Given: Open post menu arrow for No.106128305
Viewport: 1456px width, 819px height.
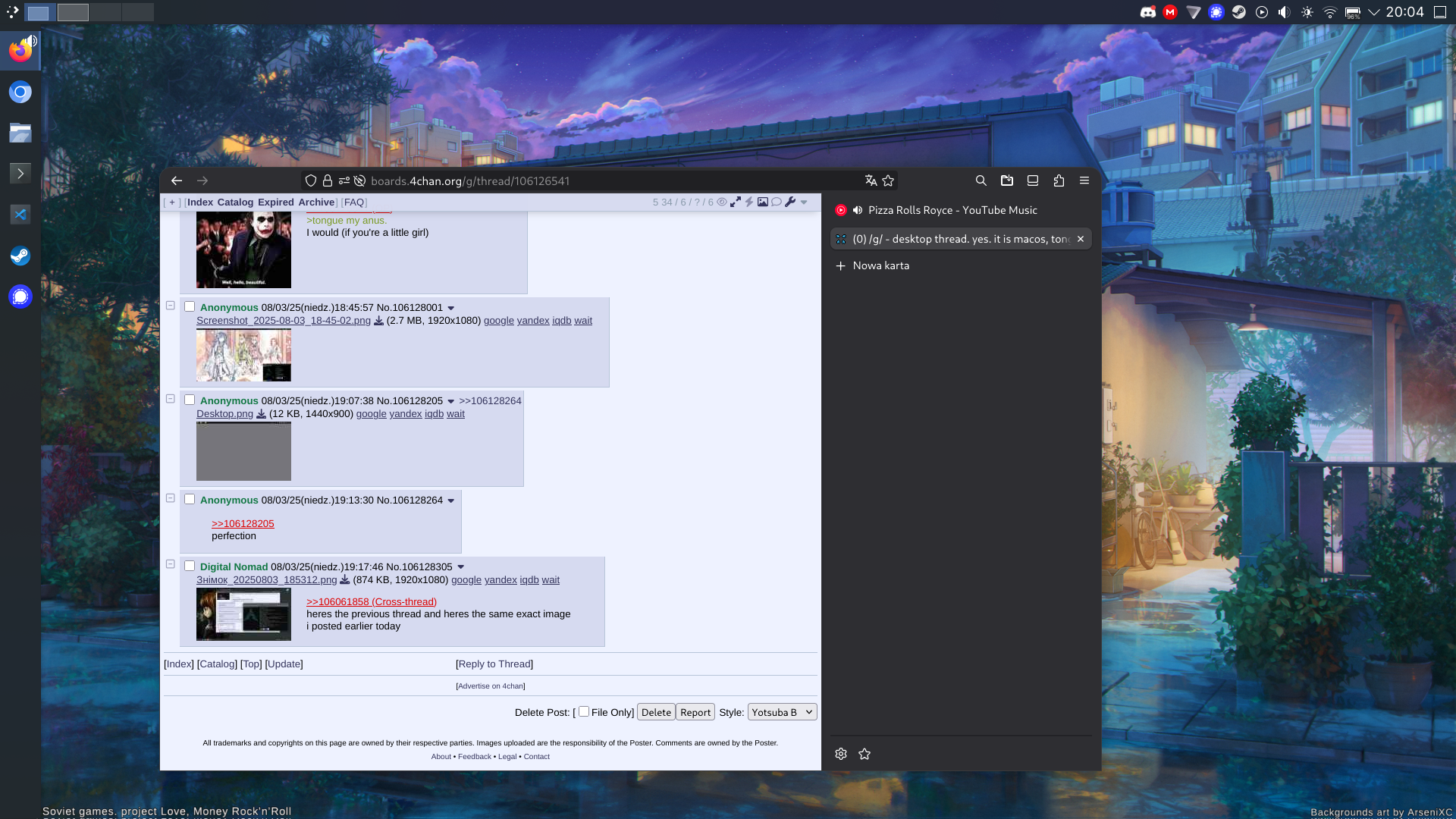Looking at the screenshot, I should [460, 568].
